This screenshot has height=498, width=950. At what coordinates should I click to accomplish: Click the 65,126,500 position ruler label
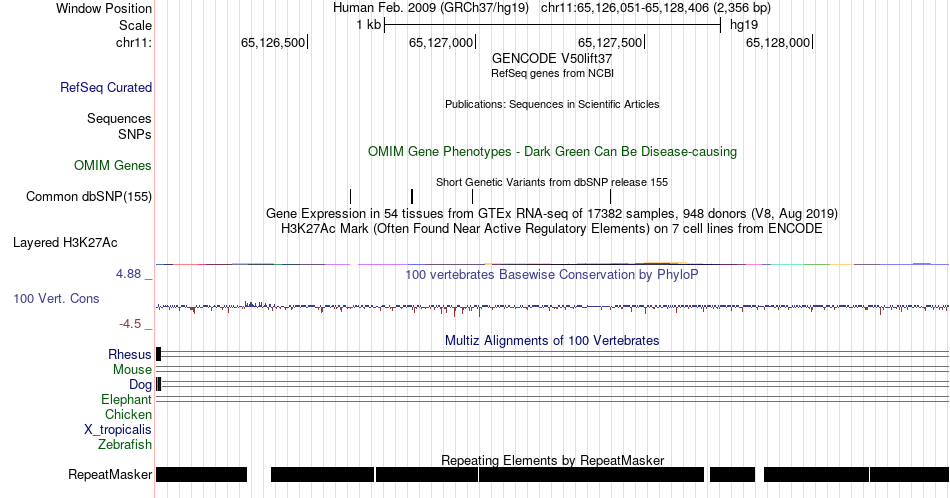273,42
